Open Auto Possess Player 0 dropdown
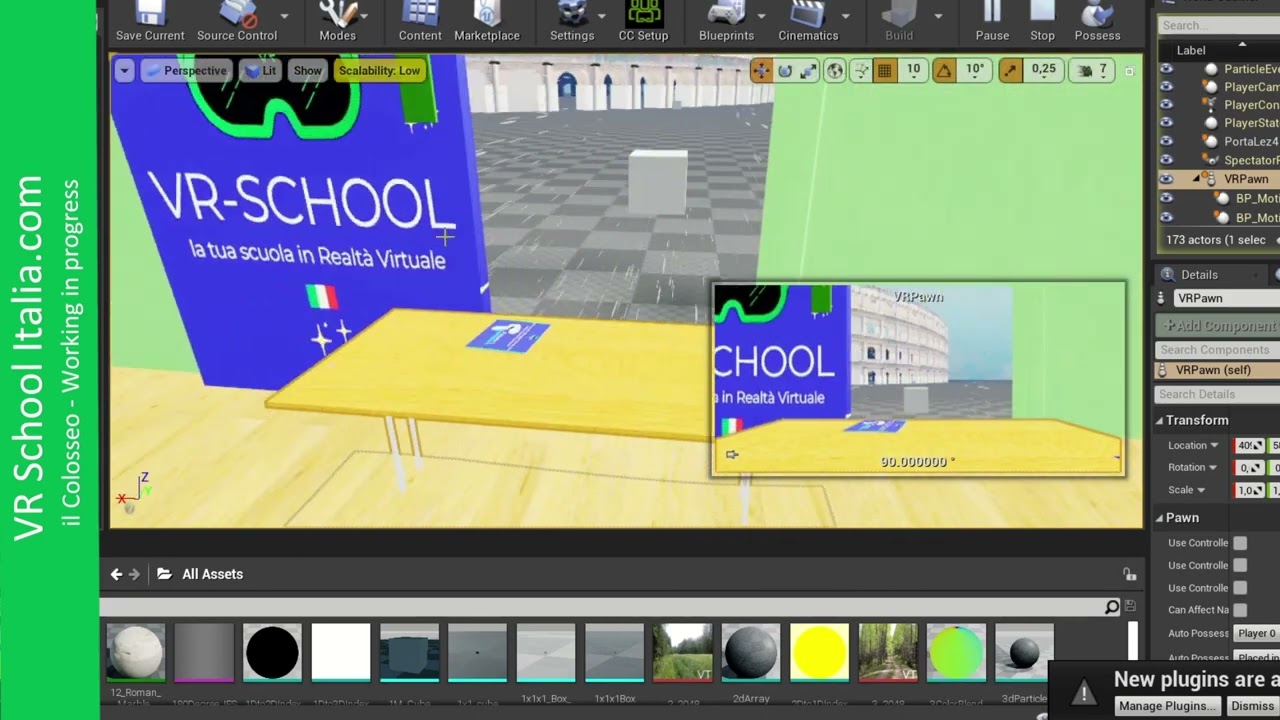The height and width of the screenshot is (720, 1280). (1256, 633)
